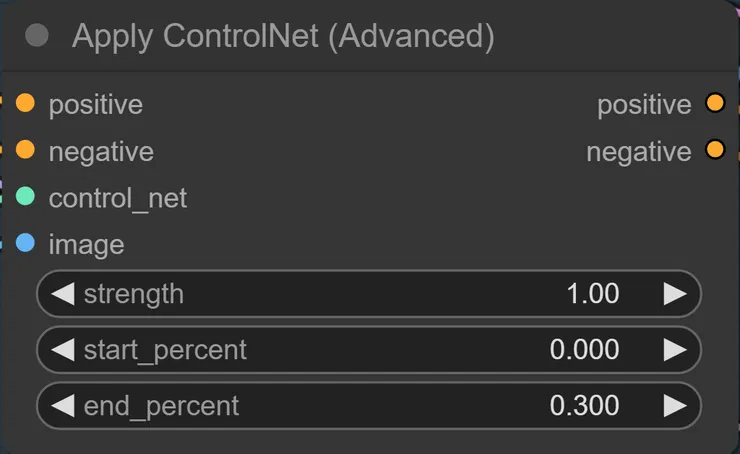Viewport: 740px width, 454px height.
Task: Click the end_percent value 0.300
Action: tap(584, 405)
